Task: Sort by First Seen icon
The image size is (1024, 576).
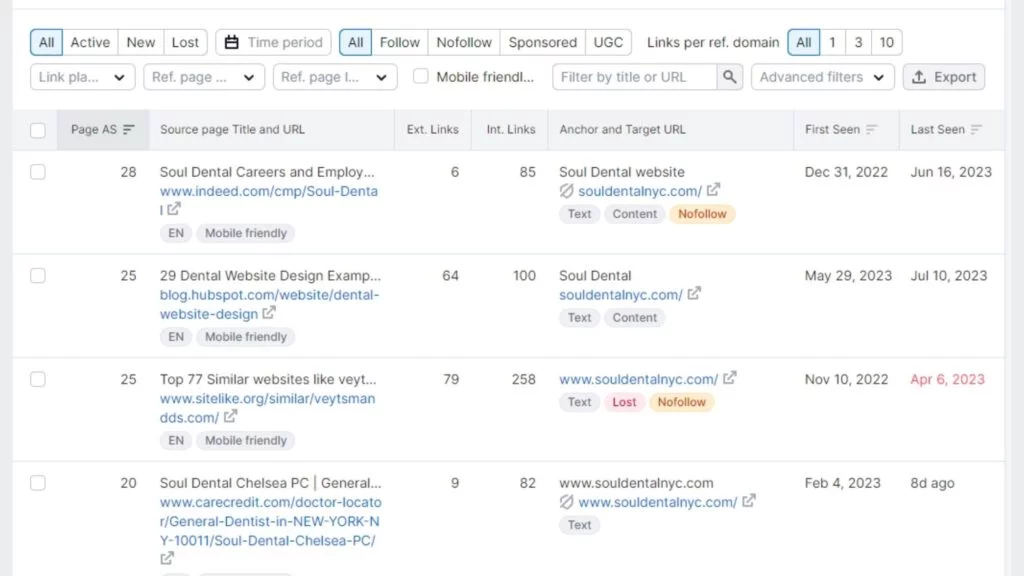Action: [871, 129]
